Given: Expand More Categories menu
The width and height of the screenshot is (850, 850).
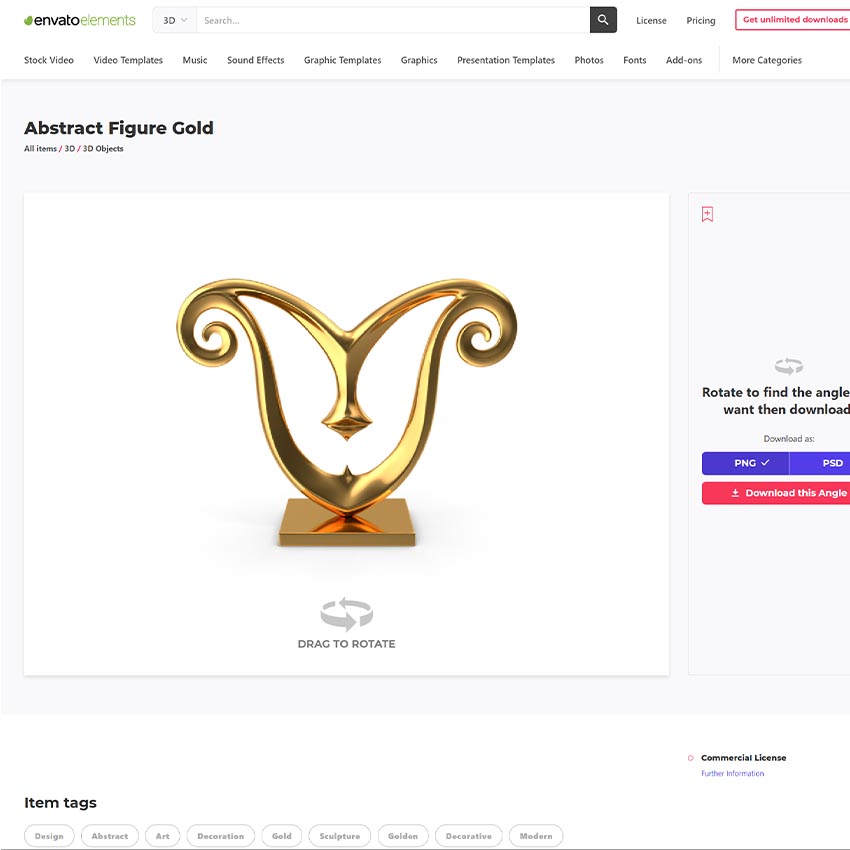Looking at the screenshot, I should (767, 60).
